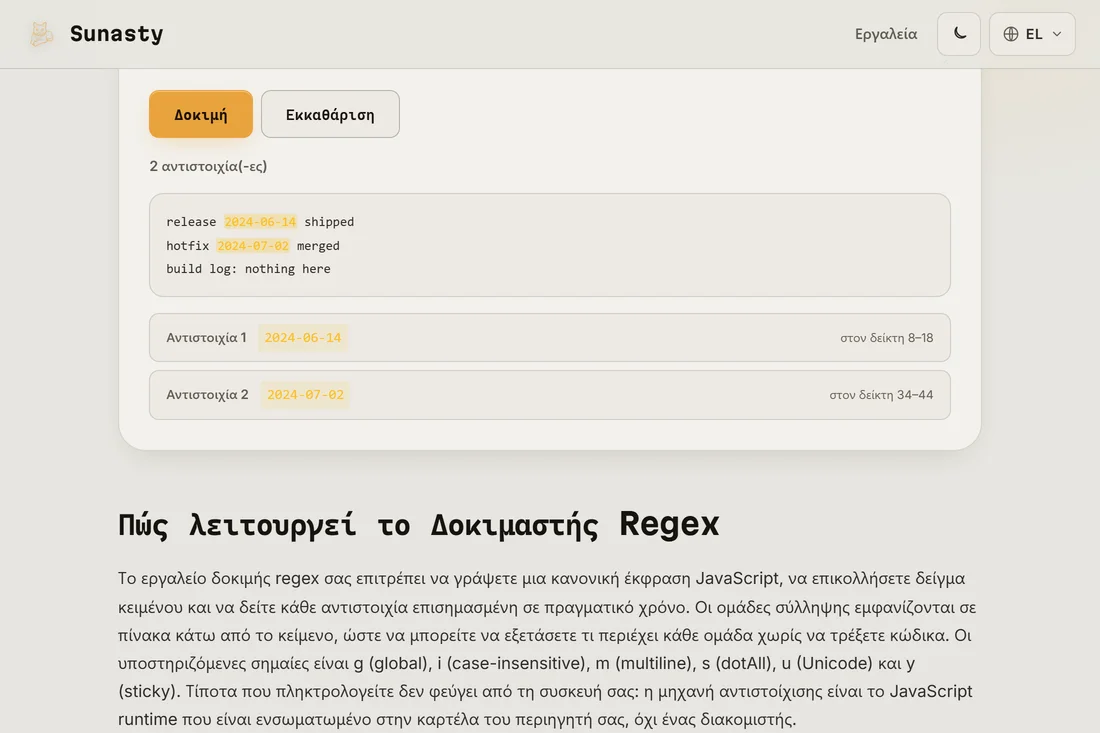Click the word 'shipped' in the release line
Viewport: 1100px width, 733px height.
click(329, 222)
